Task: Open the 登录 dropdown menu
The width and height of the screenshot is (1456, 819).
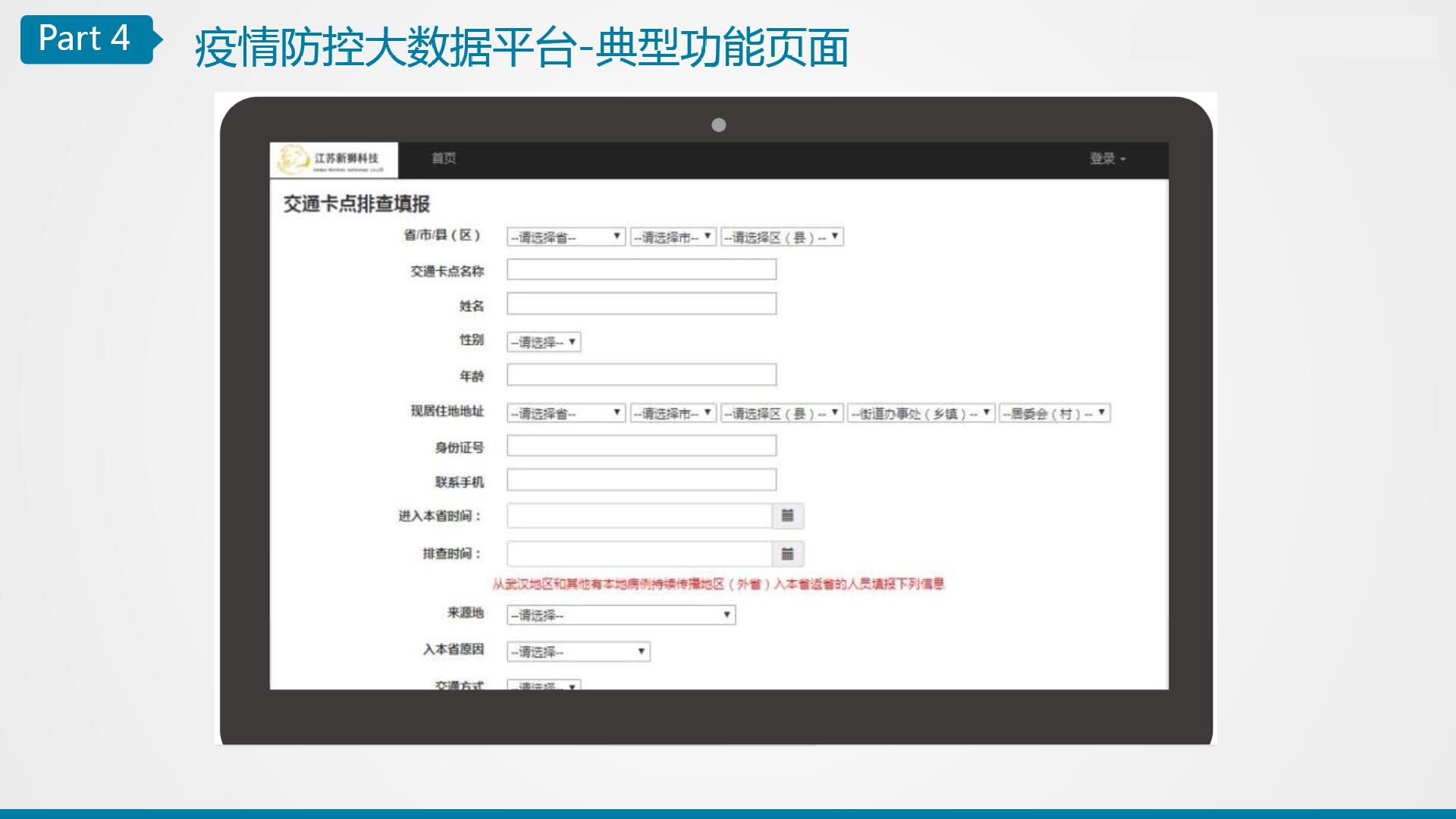Action: point(1108,158)
